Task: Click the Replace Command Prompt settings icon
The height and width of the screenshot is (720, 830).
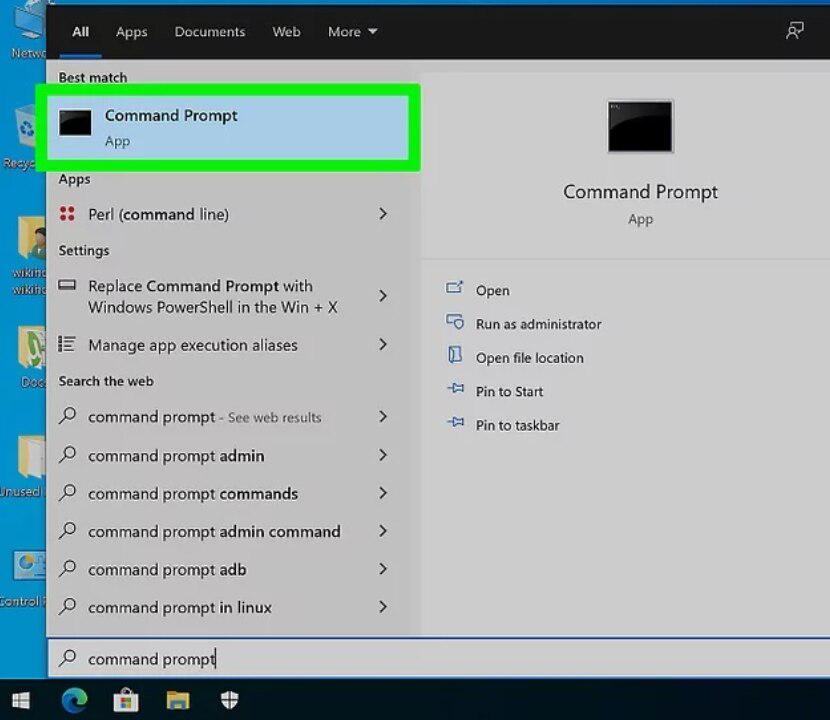Action: coord(67,285)
